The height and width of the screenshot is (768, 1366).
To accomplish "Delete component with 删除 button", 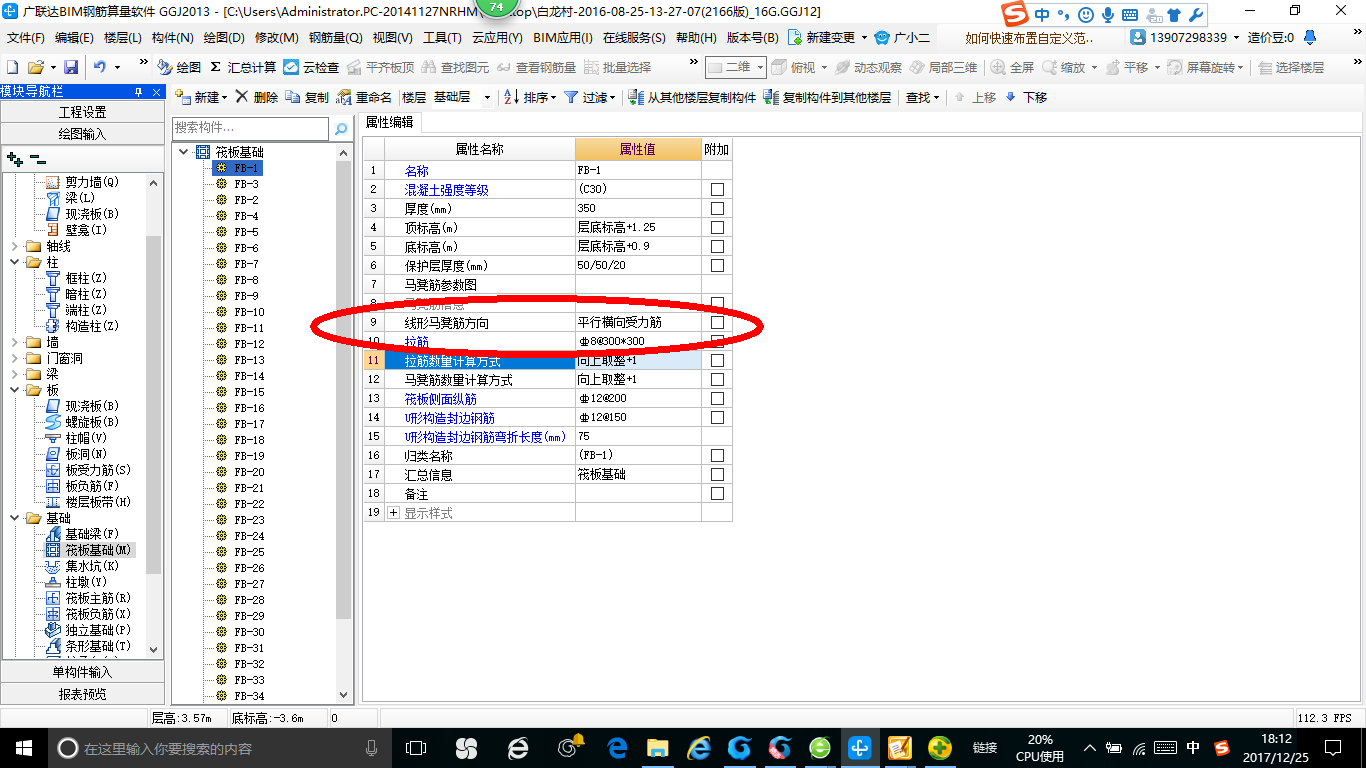I will click(x=257, y=97).
